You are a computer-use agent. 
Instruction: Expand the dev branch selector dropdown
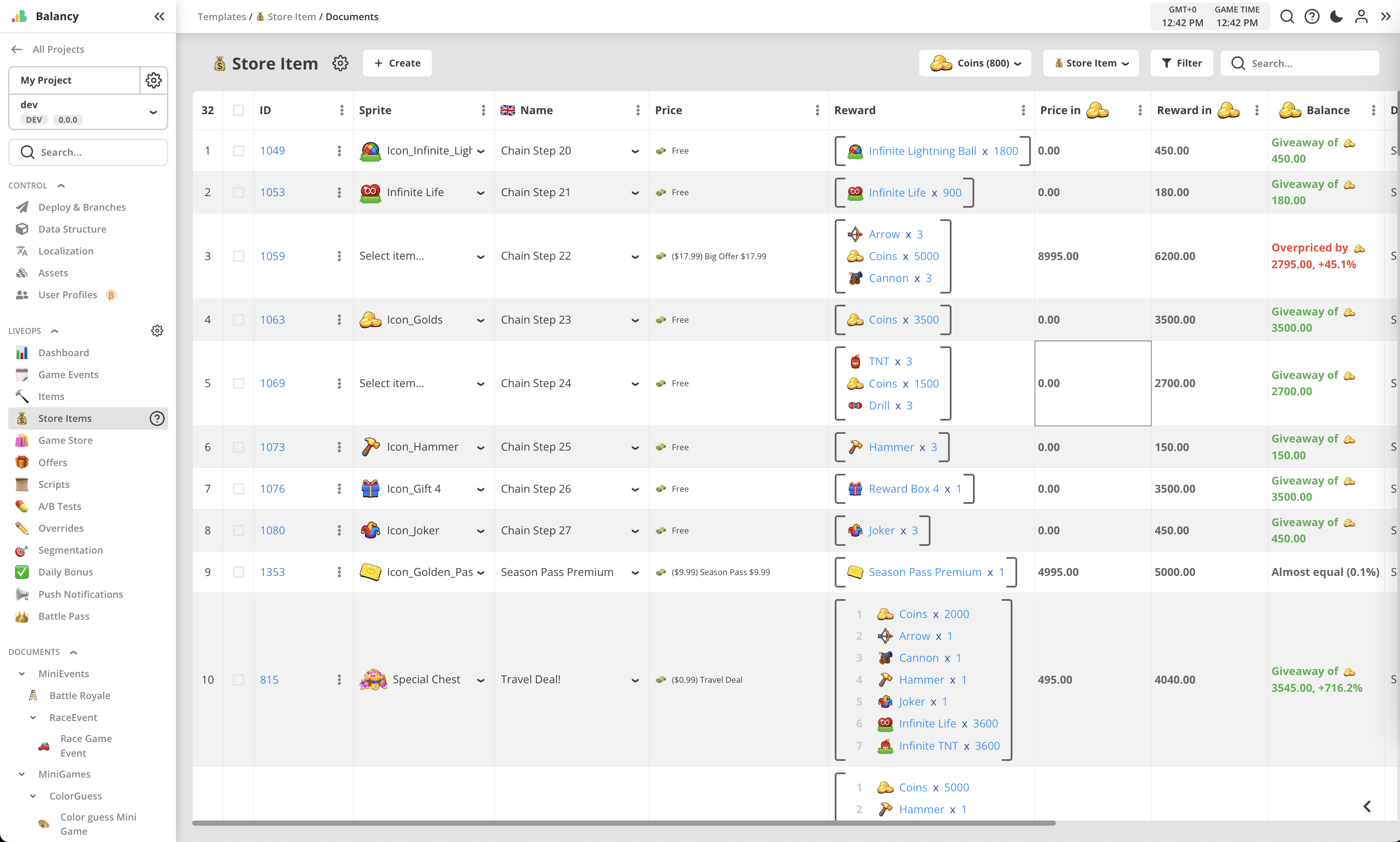click(153, 112)
